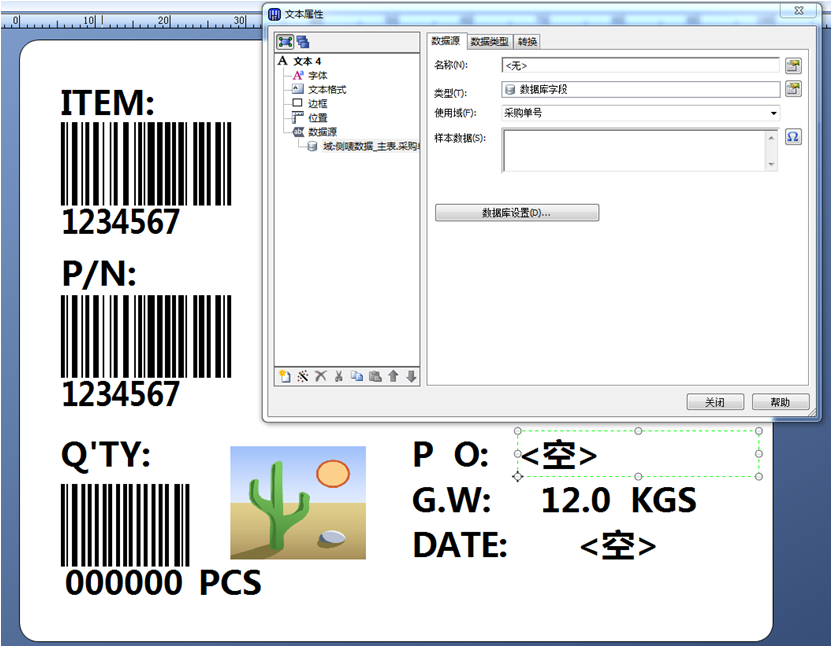Click the new data source icon
Screen dimensions: 832x647
[285, 376]
